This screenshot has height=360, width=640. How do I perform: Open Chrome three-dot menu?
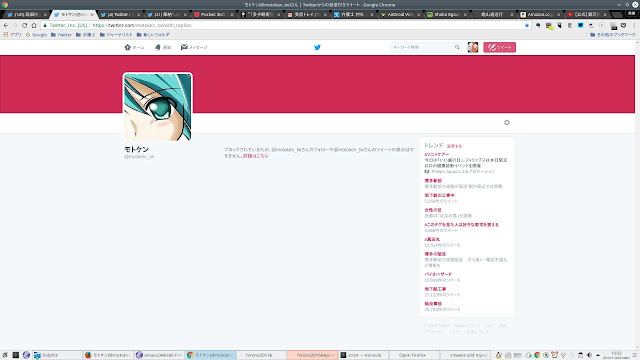(x=634, y=25)
